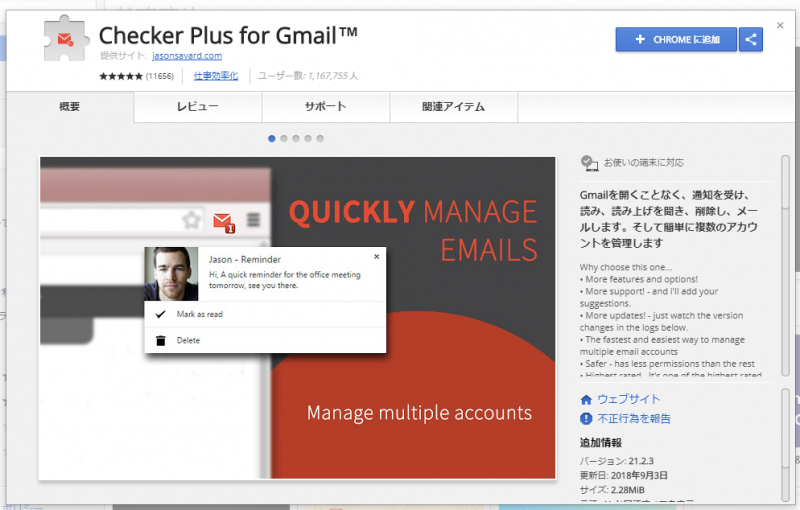Click the 追加情報 heading
The image size is (800, 510).
tap(601, 443)
